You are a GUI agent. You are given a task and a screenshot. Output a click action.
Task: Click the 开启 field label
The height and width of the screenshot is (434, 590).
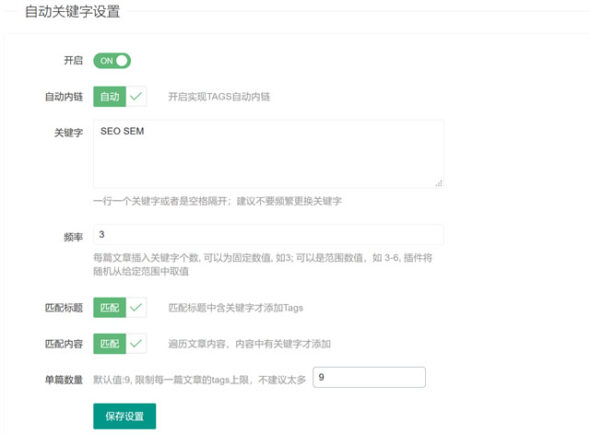(73, 60)
